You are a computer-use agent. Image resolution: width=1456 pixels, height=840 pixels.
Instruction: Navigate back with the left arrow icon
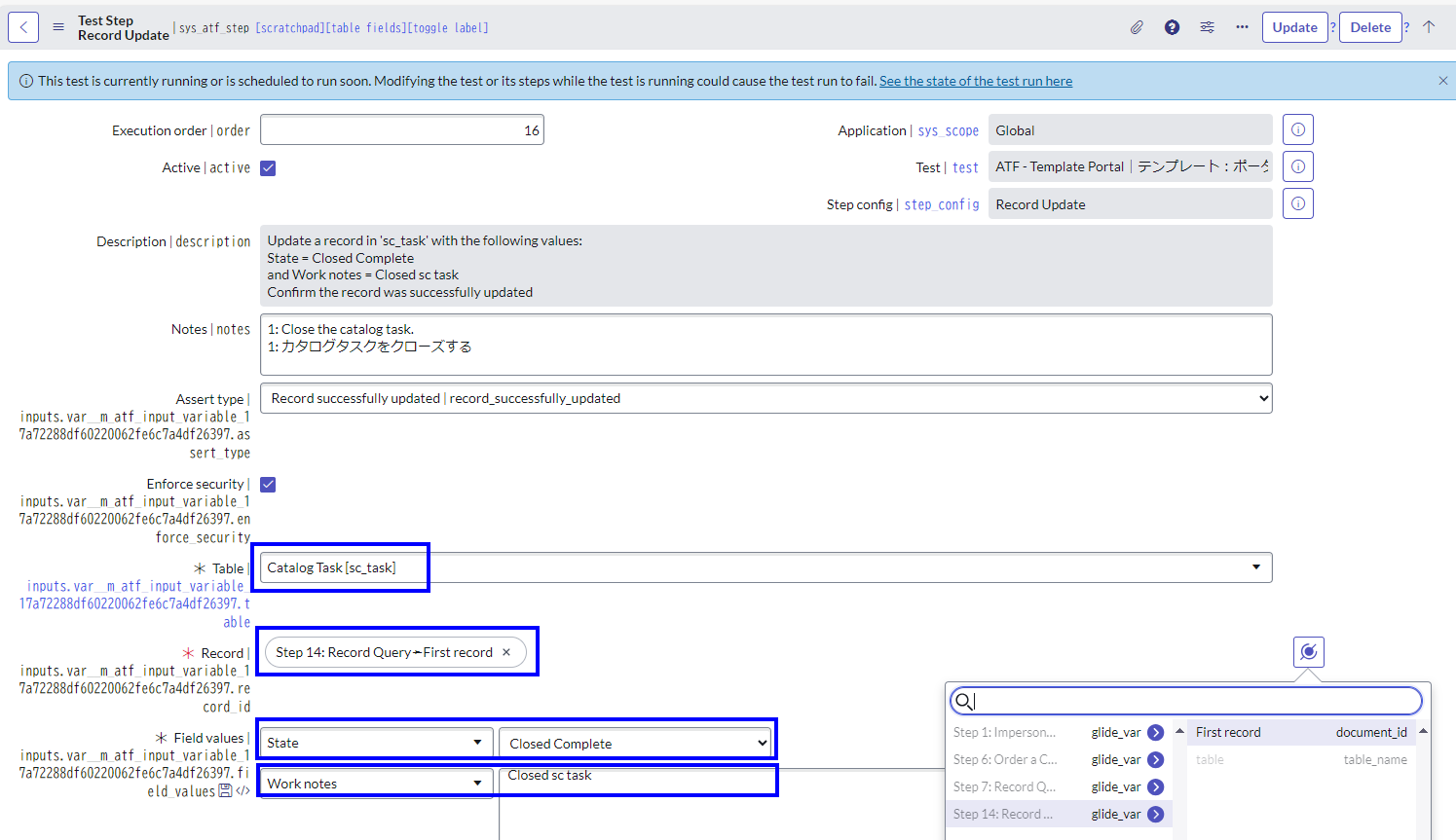[x=22, y=26]
